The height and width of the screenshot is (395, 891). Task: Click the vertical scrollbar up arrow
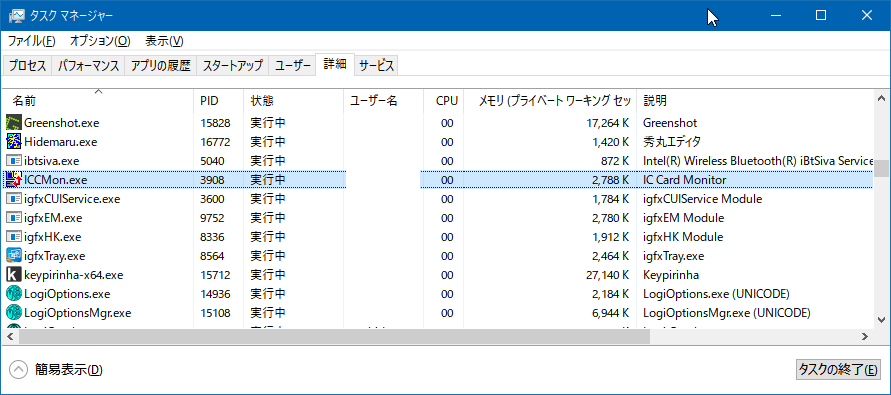click(881, 98)
